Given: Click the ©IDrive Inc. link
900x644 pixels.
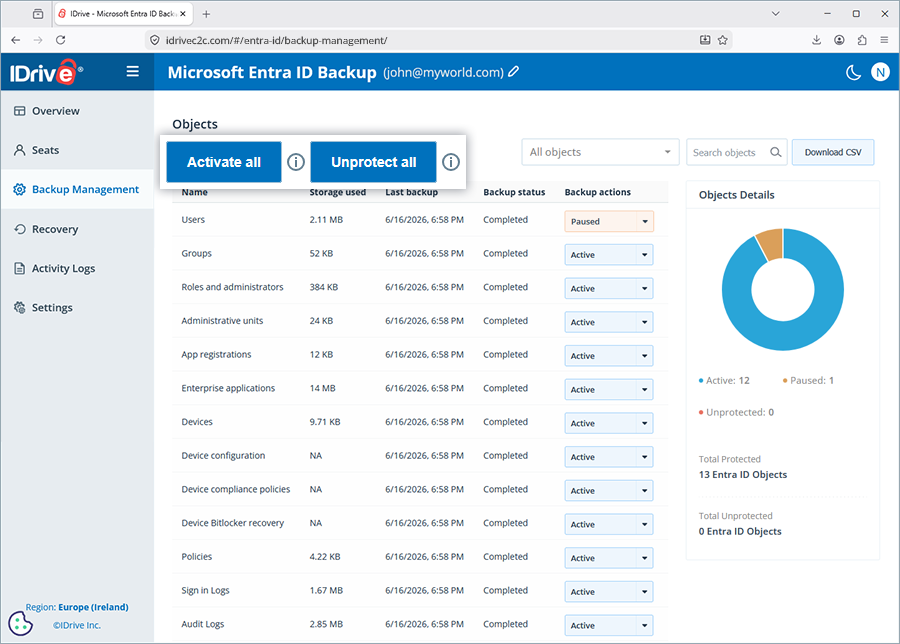Looking at the screenshot, I should [77, 625].
